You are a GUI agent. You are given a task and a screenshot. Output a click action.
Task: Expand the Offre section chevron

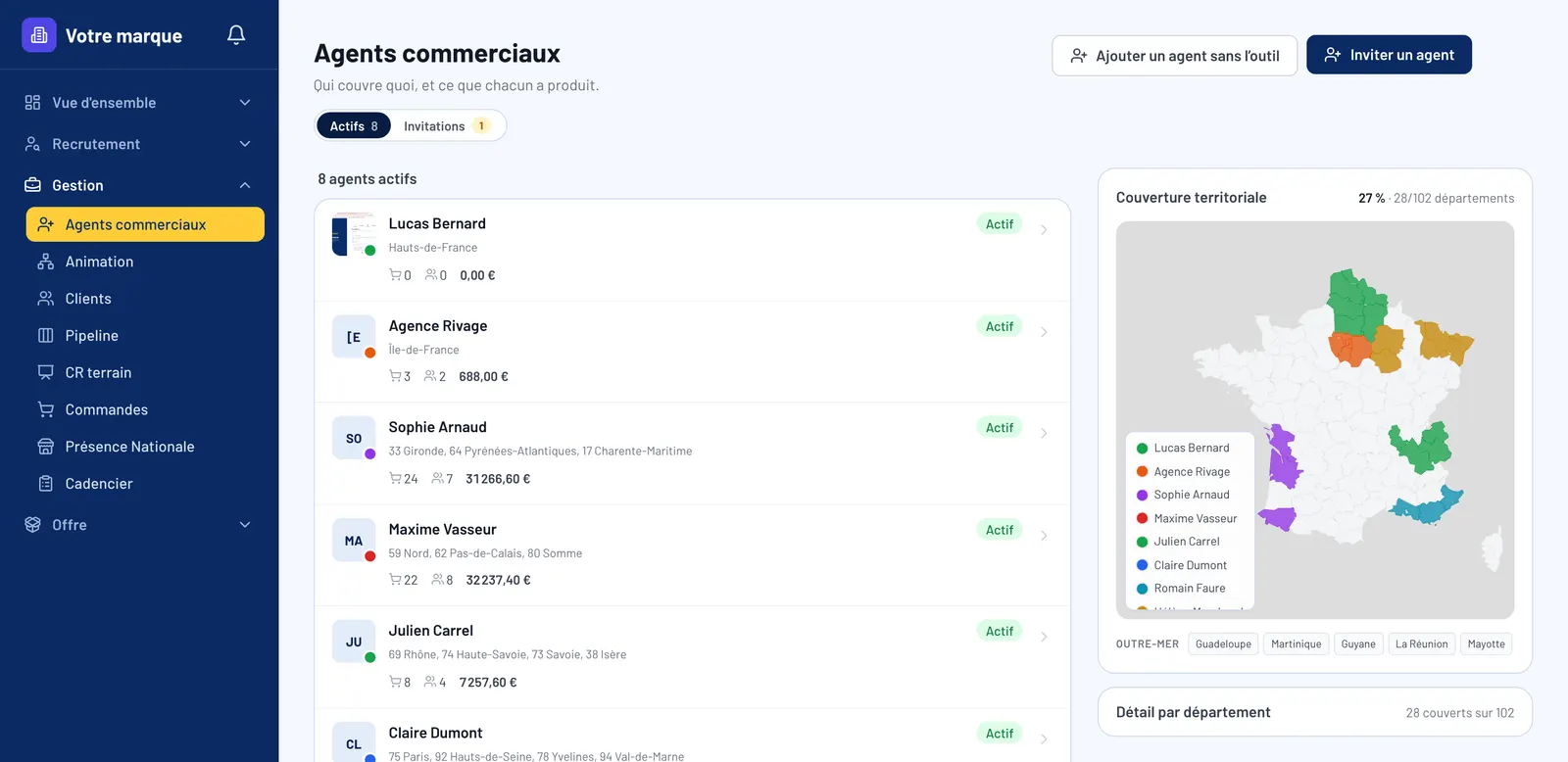pyautogui.click(x=245, y=525)
